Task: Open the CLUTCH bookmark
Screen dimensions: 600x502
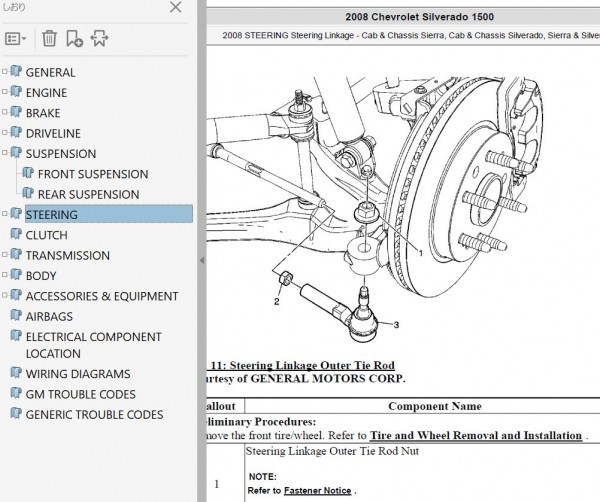Action: (46, 235)
